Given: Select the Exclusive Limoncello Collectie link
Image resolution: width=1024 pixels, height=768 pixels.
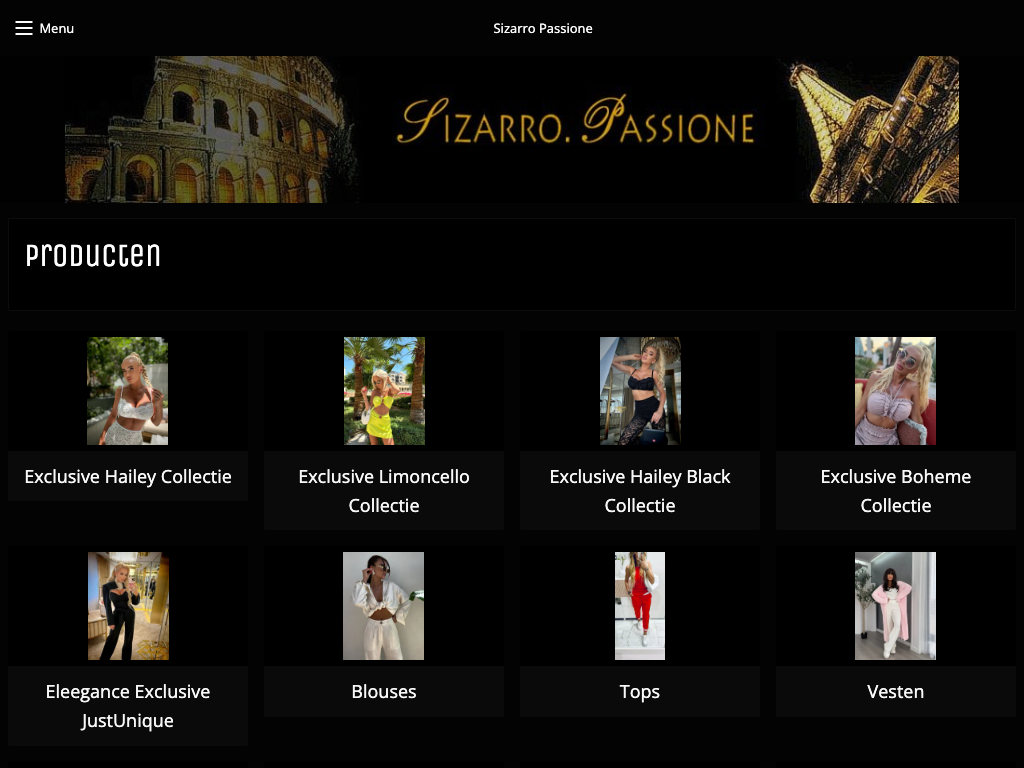Looking at the screenshot, I should click(x=384, y=491).
